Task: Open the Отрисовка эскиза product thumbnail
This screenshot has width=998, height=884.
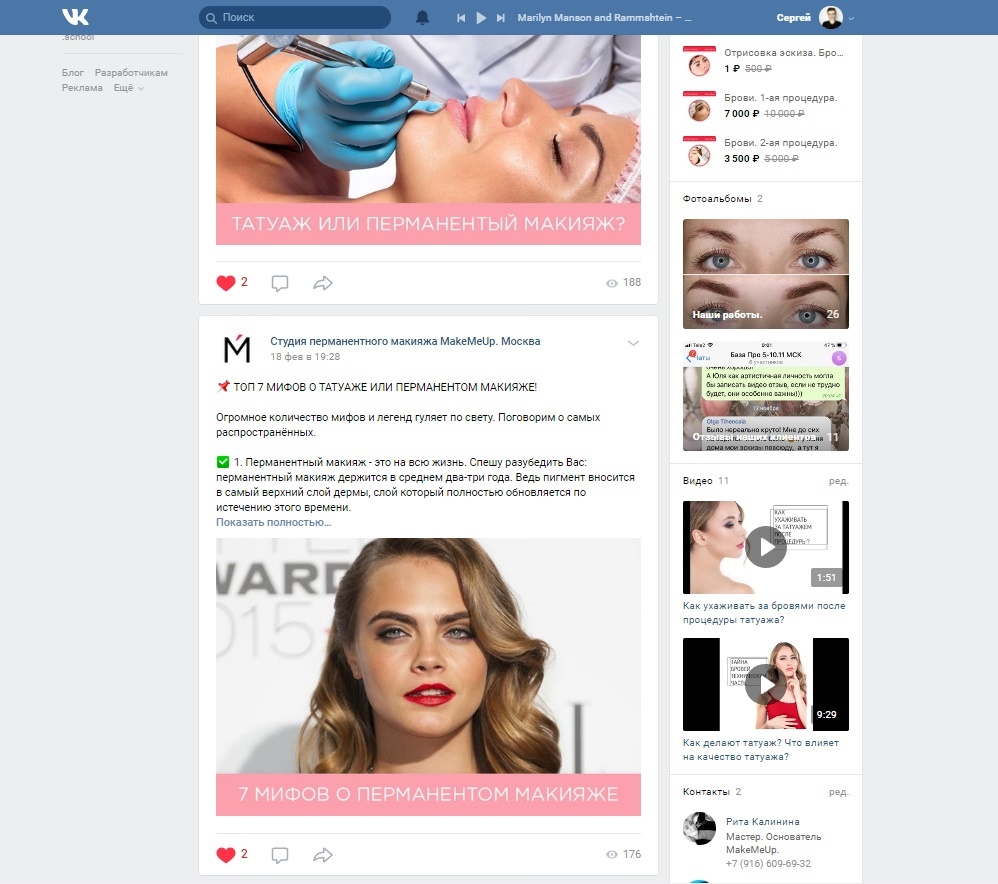Action: (699, 62)
